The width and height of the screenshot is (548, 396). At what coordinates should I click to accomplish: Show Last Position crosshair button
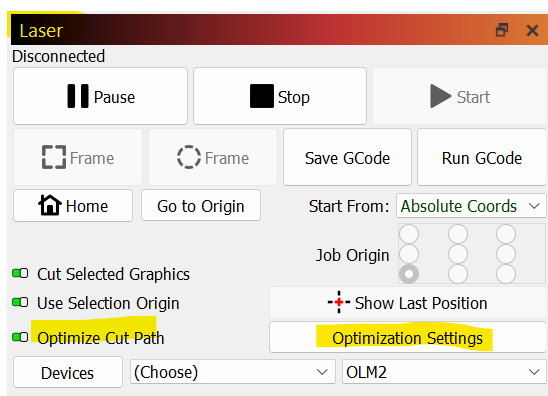(408, 303)
